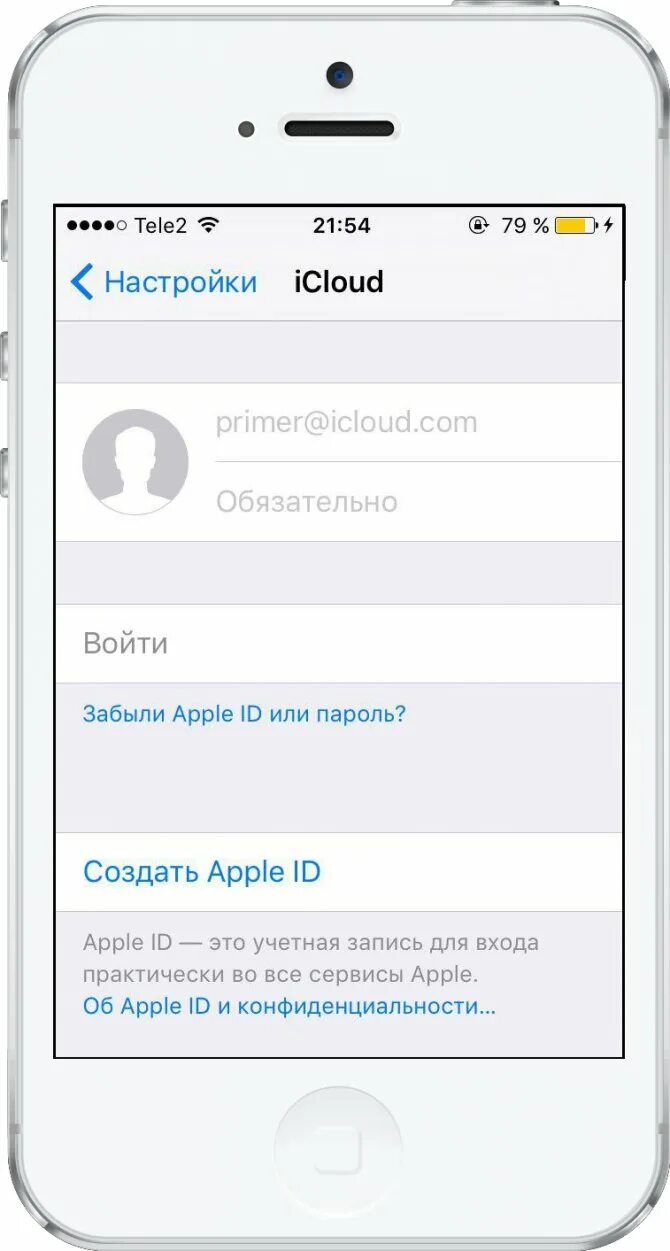
Task: Focus the primer@icloud.com email field
Action: (x=418, y=422)
